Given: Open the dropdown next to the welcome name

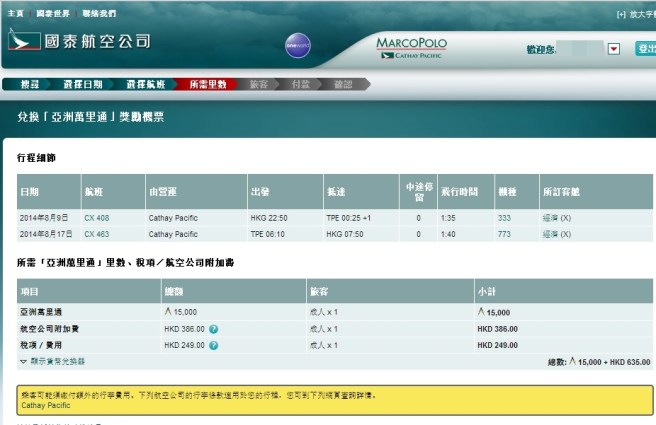Looking at the screenshot, I should (x=614, y=48).
